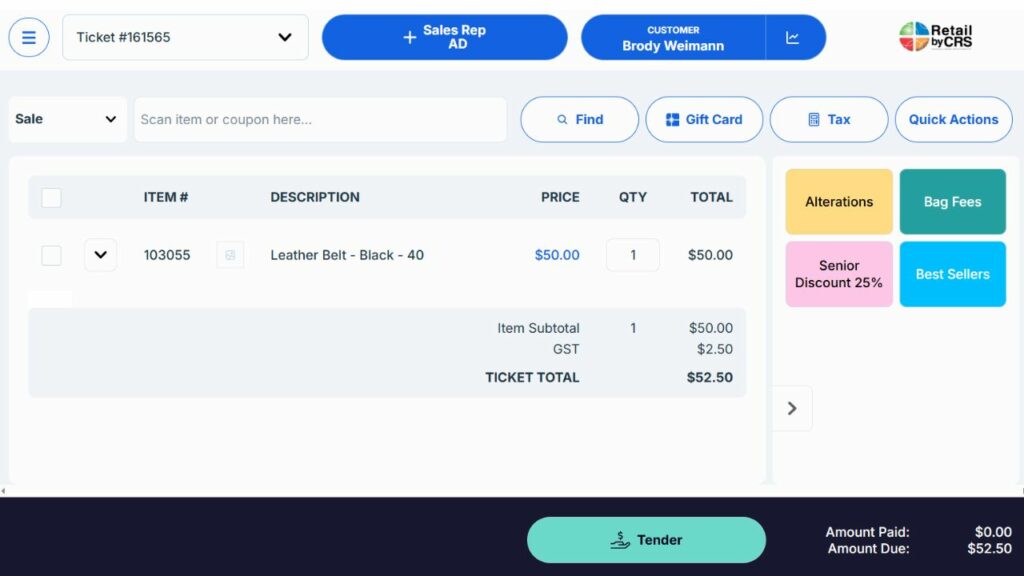Open the Tax calculator button
Viewport: 1024px width, 576px height.
(x=828, y=119)
